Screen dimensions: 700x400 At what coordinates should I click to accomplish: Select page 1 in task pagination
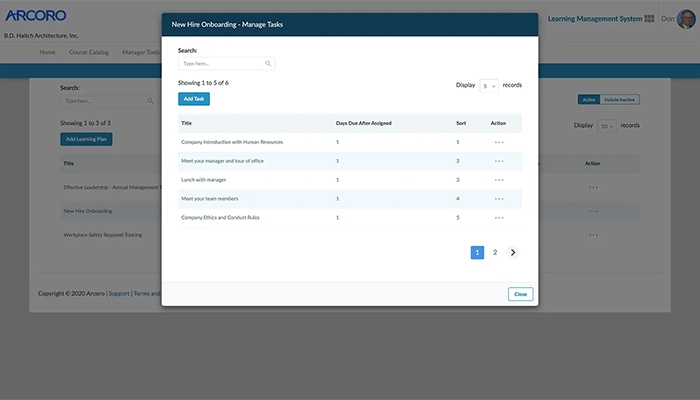(x=477, y=252)
